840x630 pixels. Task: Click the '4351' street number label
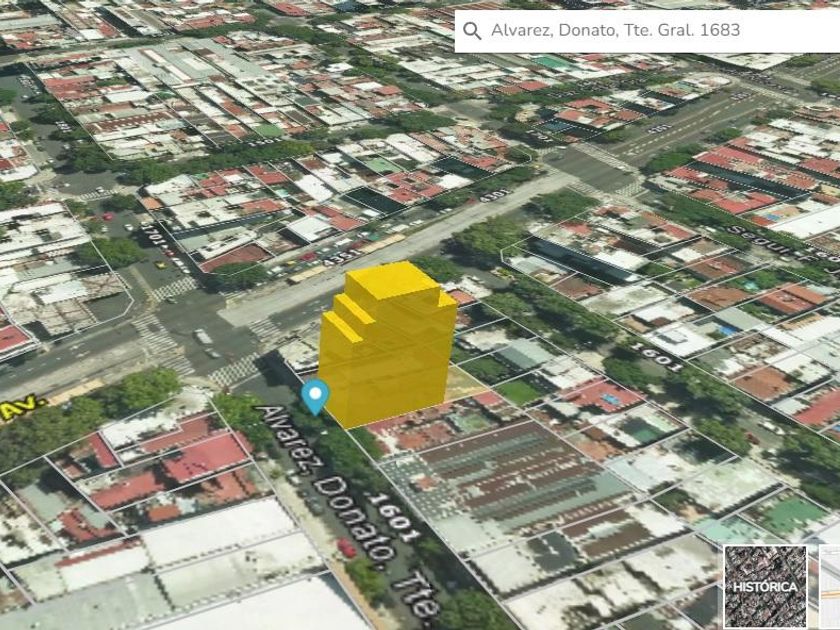coord(342,258)
